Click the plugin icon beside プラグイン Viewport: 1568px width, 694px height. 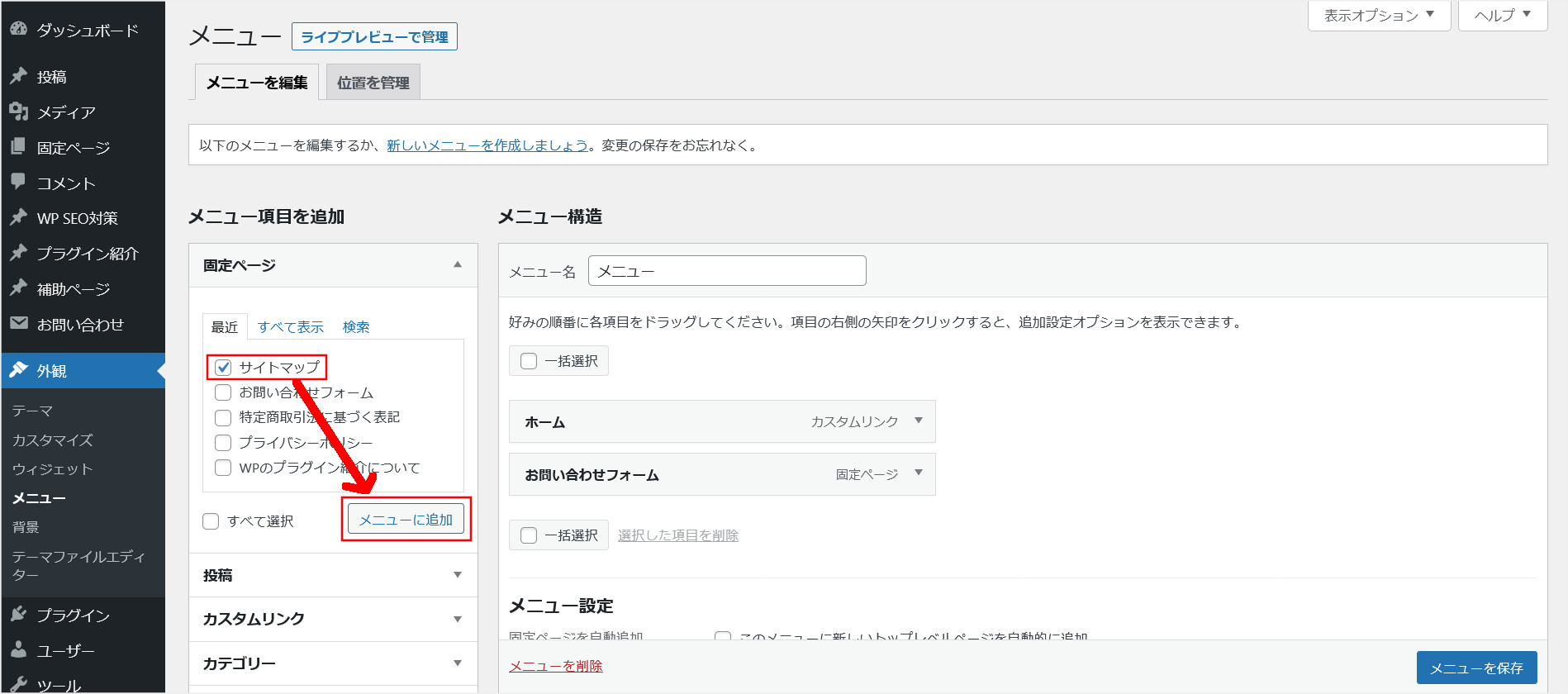click(19, 615)
